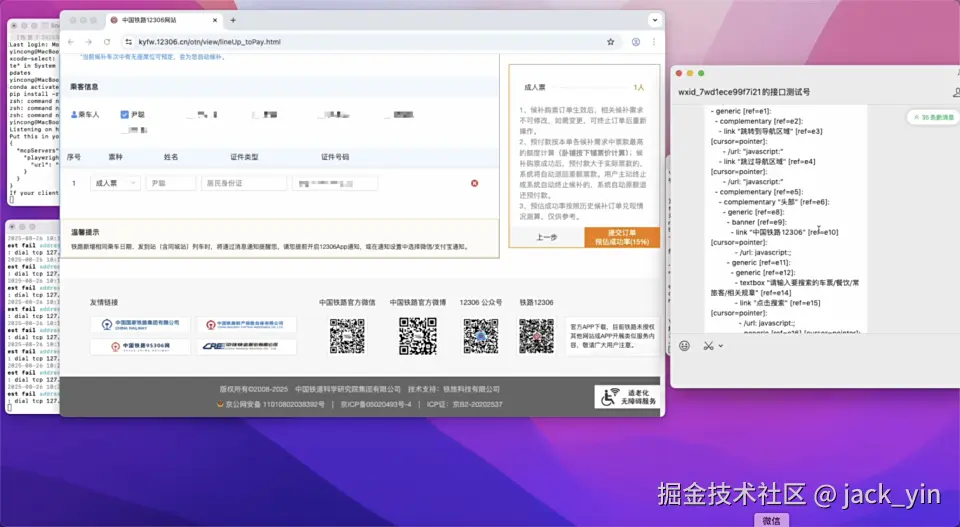The height and width of the screenshot is (527, 960).
Task: Click the blurred 证件号码 number field
Action: pyautogui.click(x=335, y=183)
